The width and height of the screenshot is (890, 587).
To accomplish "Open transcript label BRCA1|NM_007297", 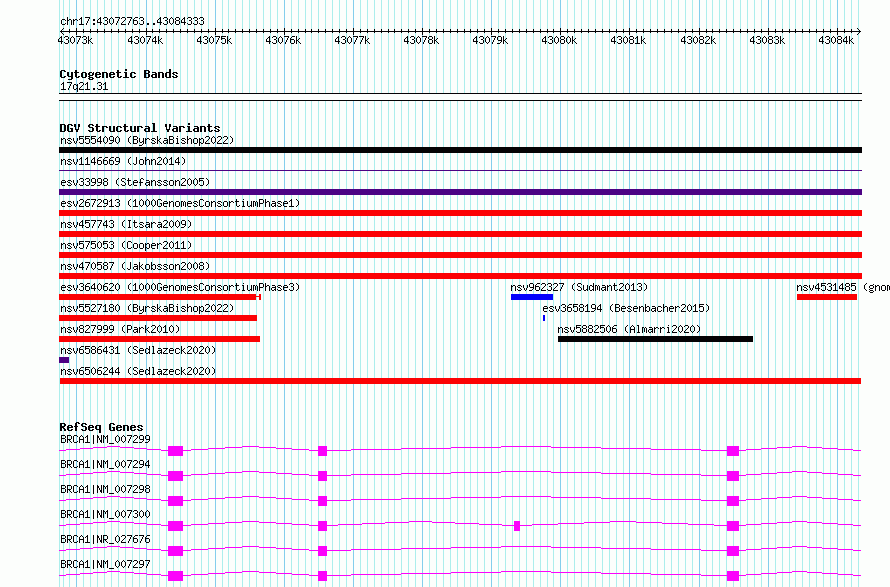I will coord(106,564).
